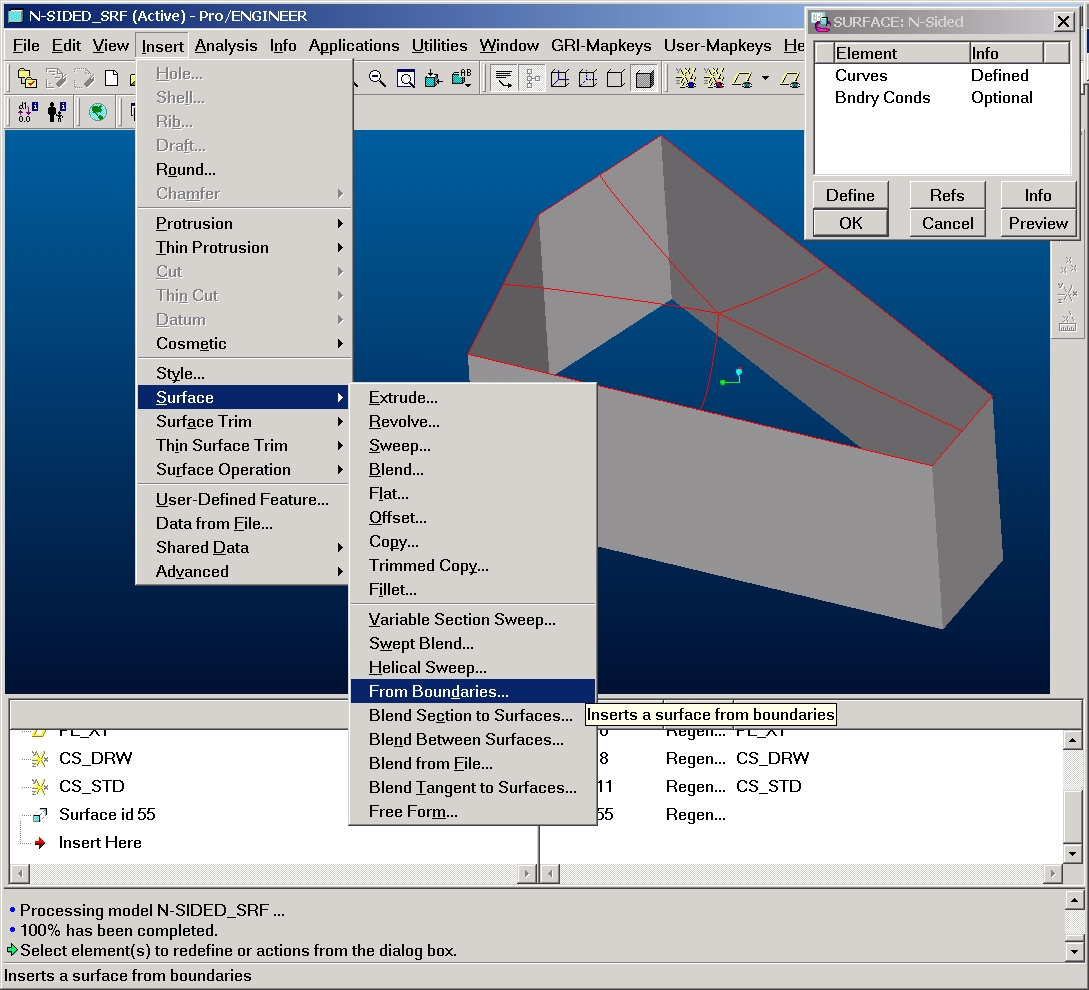Toggle second datum display icon with red mark

point(714,79)
